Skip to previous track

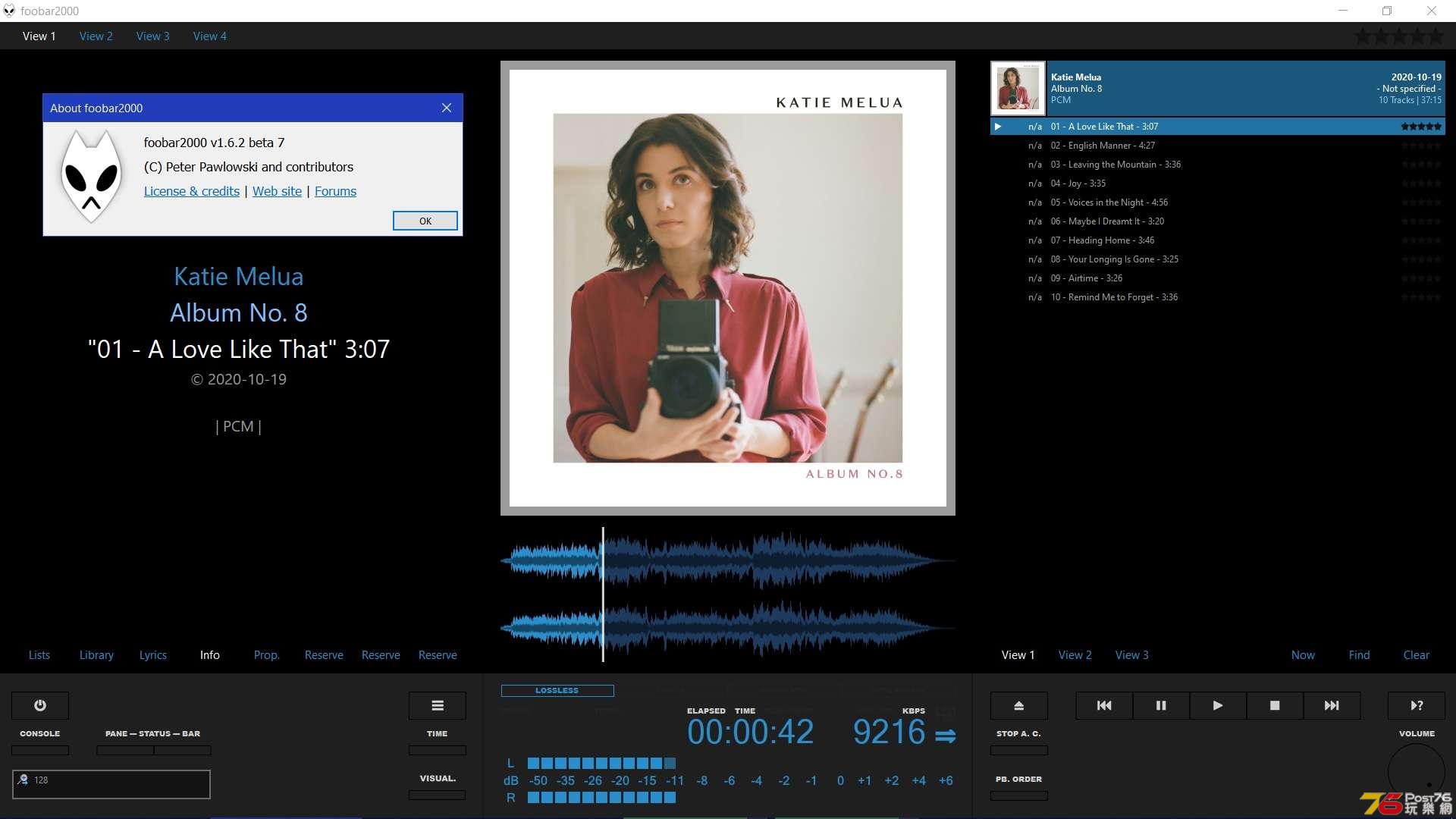tap(1104, 705)
